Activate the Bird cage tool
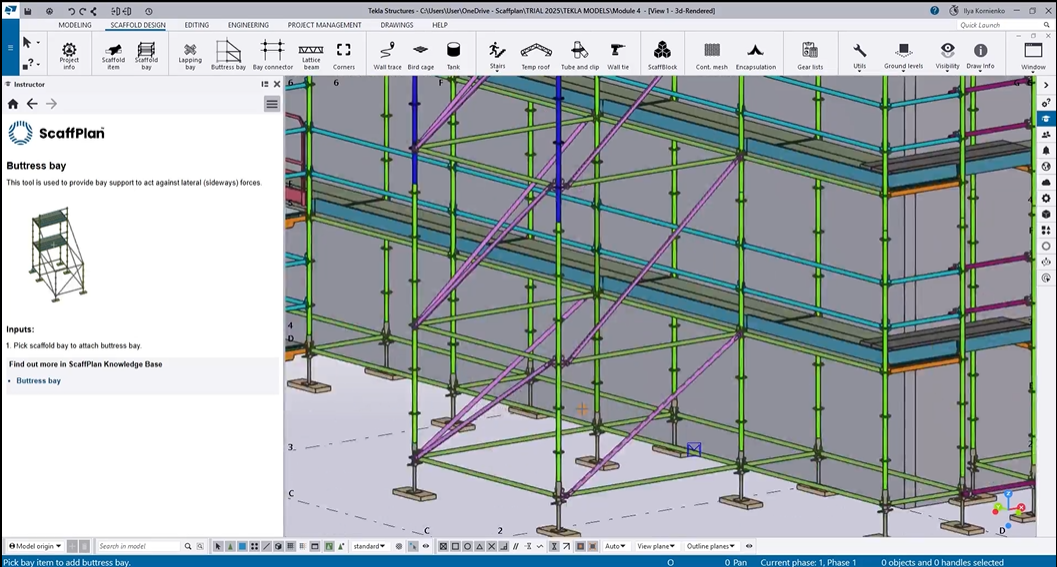This screenshot has width=1057, height=567. tap(421, 55)
